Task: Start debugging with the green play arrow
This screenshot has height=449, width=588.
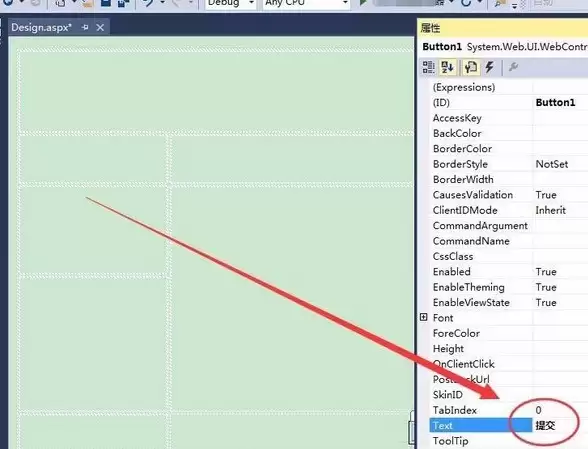Action: [363, 3]
